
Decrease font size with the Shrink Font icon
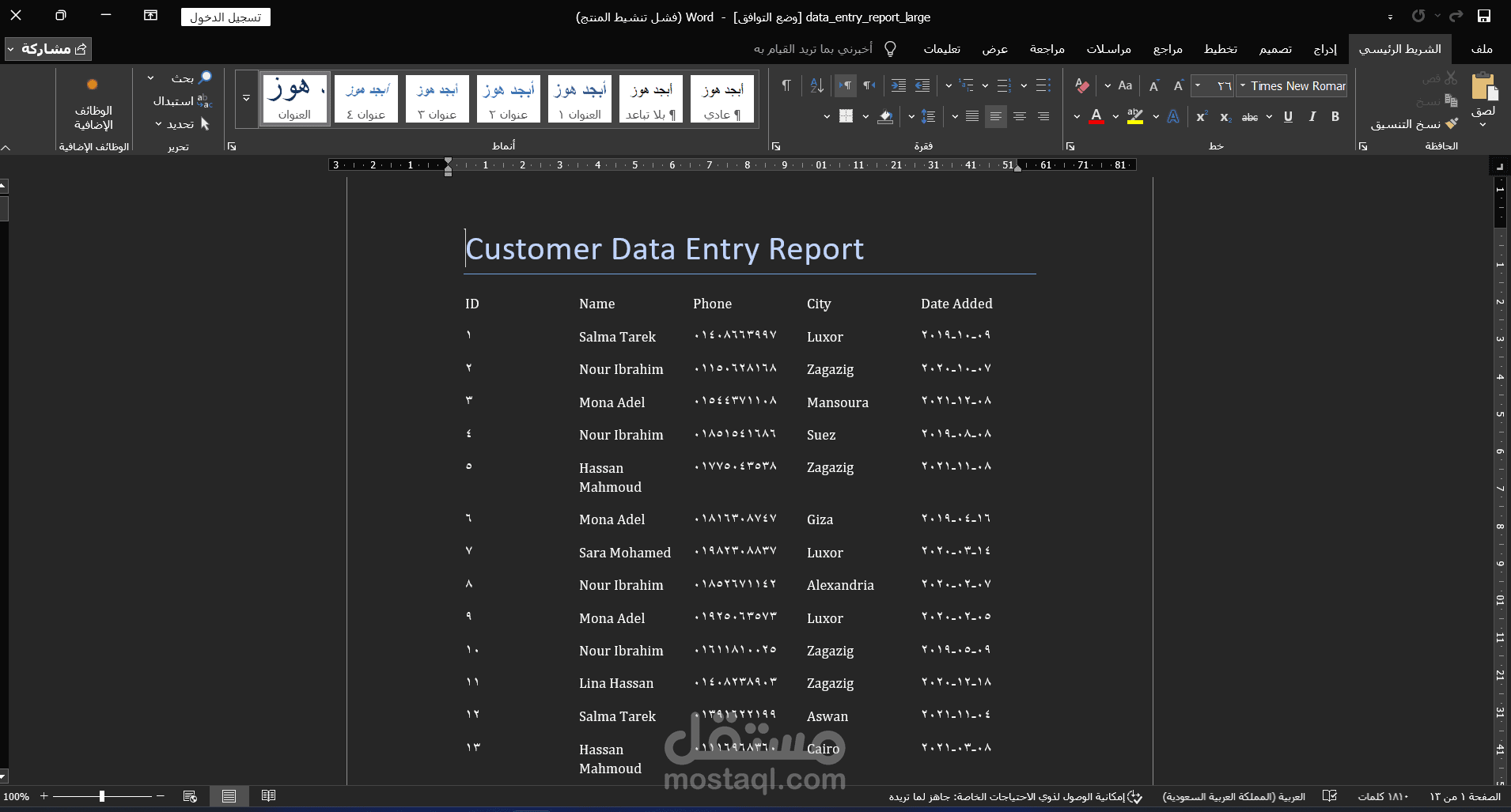[1154, 85]
